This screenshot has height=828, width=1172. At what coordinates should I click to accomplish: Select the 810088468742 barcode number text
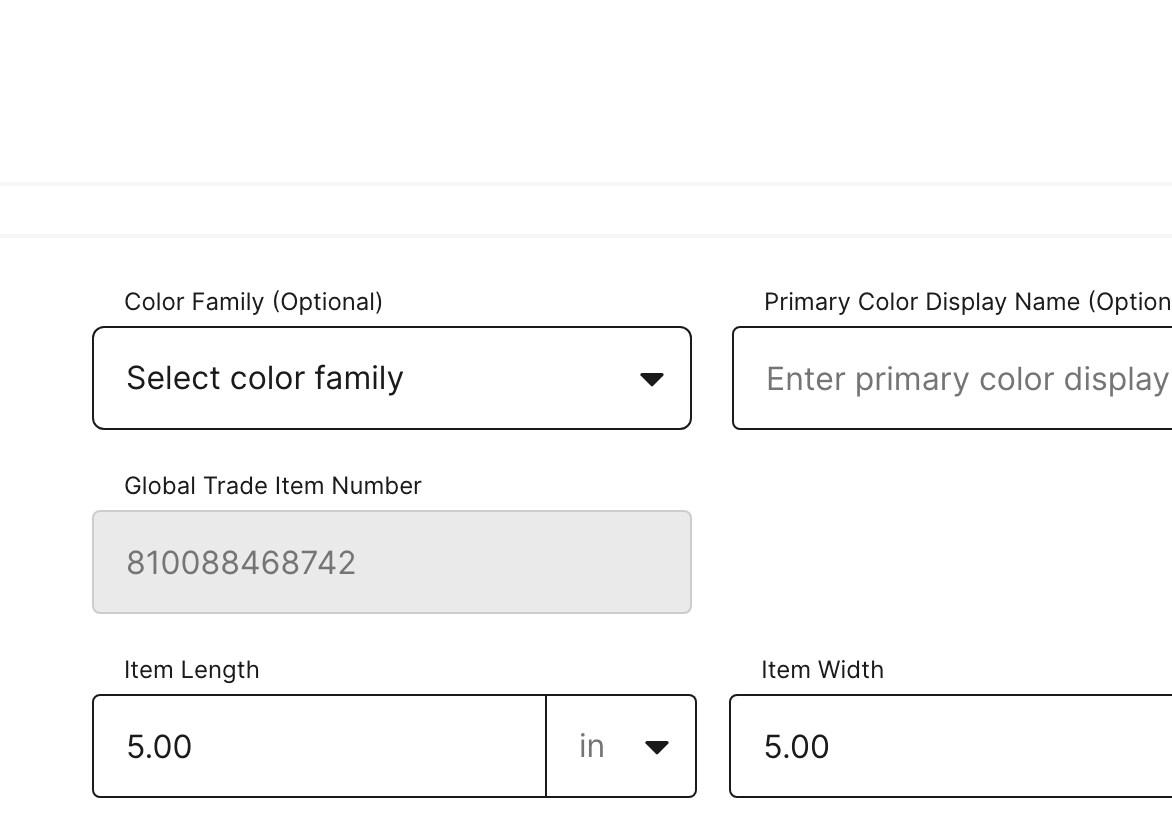click(241, 563)
